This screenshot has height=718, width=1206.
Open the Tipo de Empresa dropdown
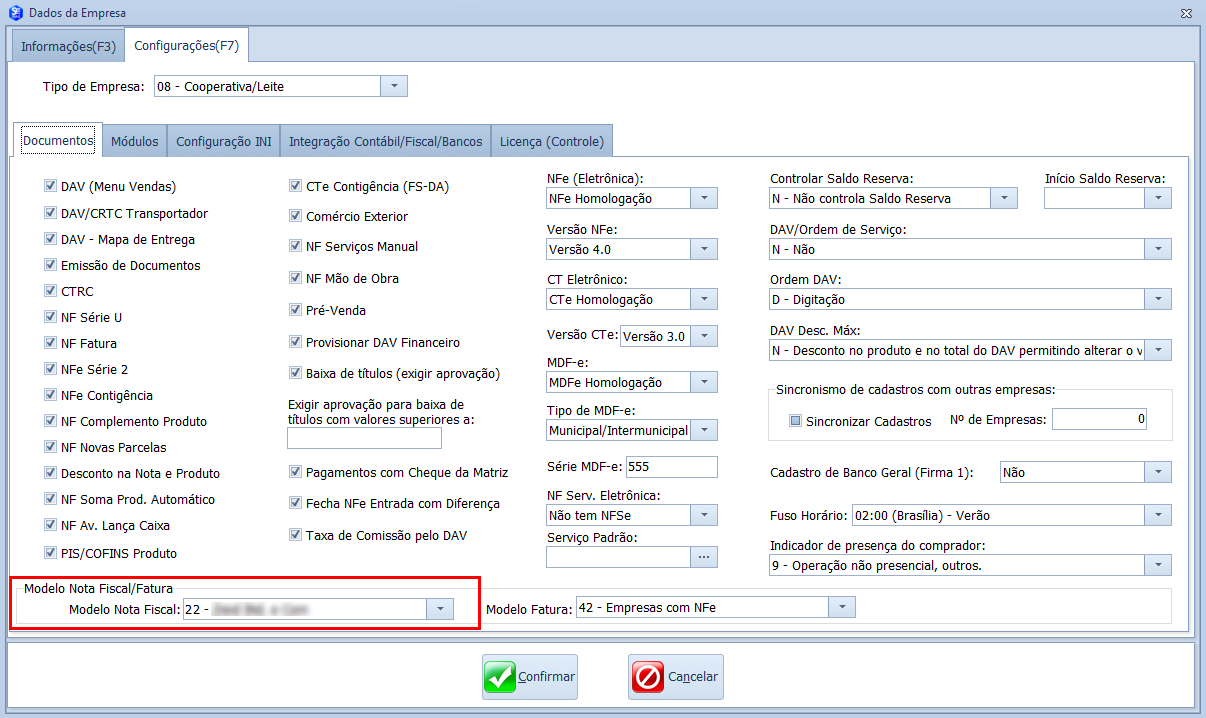coord(394,87)
